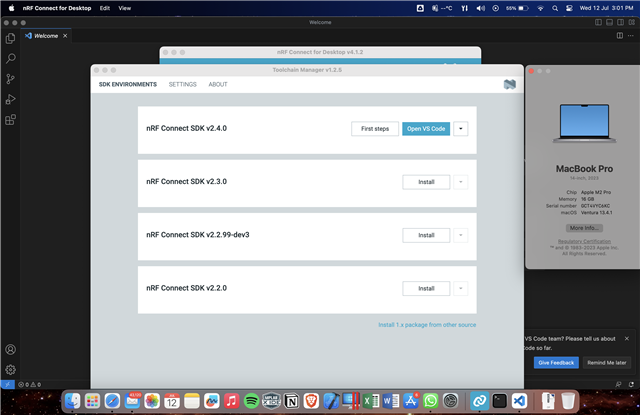The height and width of the screenshot is (415, 640).
Task: Split editor right icon in VS Code
Action: click(x=620, y=36)
